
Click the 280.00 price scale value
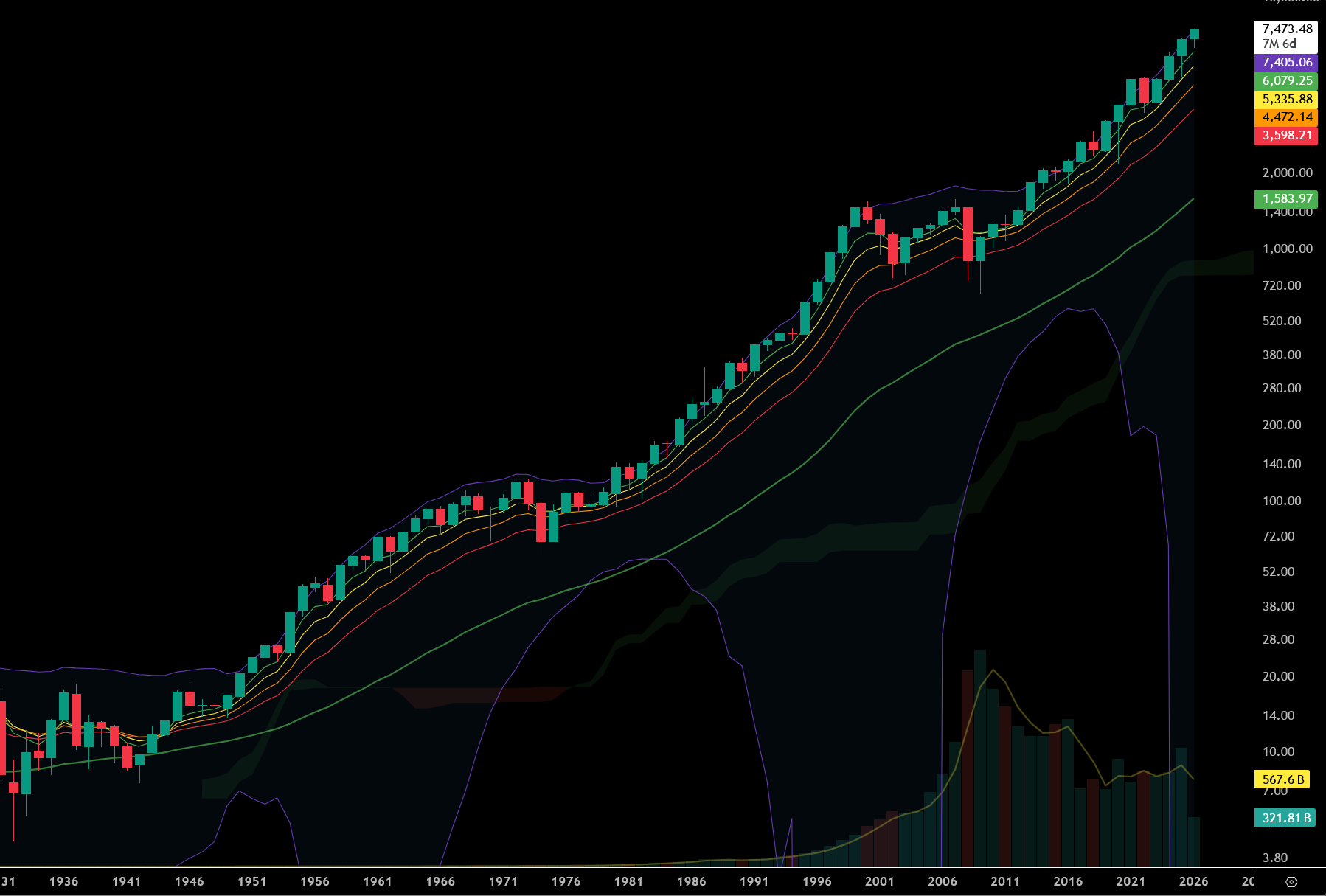1282,388
